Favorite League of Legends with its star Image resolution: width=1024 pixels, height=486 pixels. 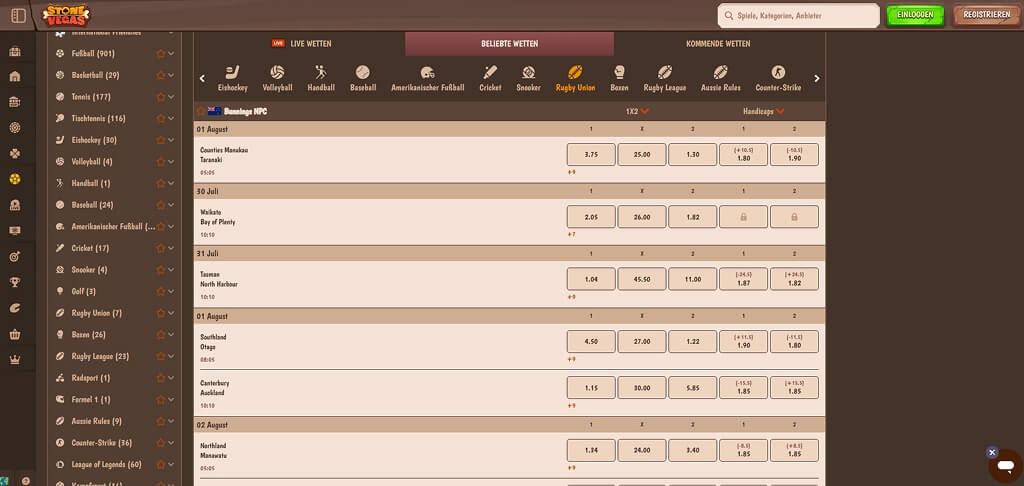[161, 464]
